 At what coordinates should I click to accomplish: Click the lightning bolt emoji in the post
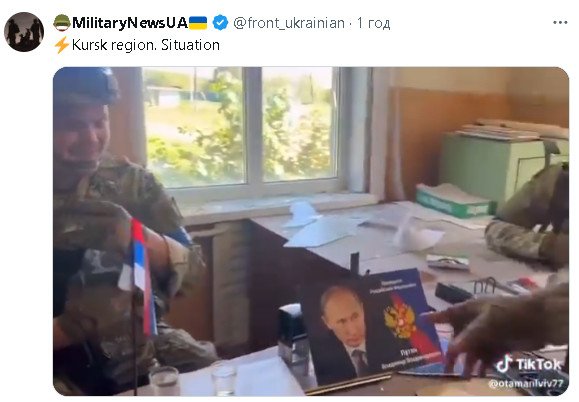(62, 45)
